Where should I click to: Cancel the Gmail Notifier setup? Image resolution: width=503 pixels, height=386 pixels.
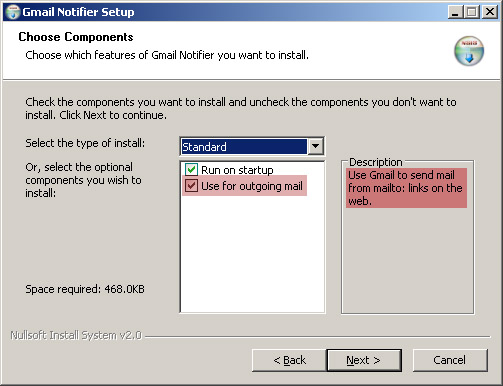[x=450, y=360]
